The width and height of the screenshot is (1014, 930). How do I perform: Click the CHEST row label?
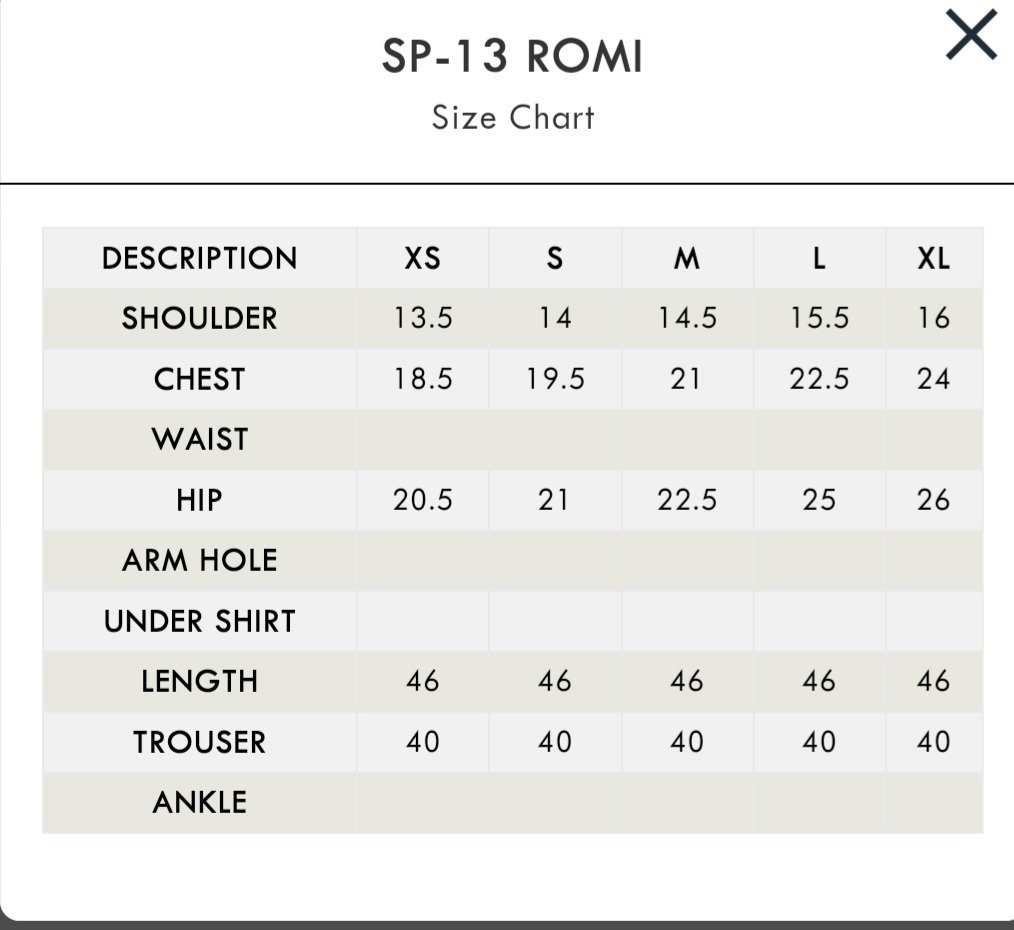pos(200,379)
